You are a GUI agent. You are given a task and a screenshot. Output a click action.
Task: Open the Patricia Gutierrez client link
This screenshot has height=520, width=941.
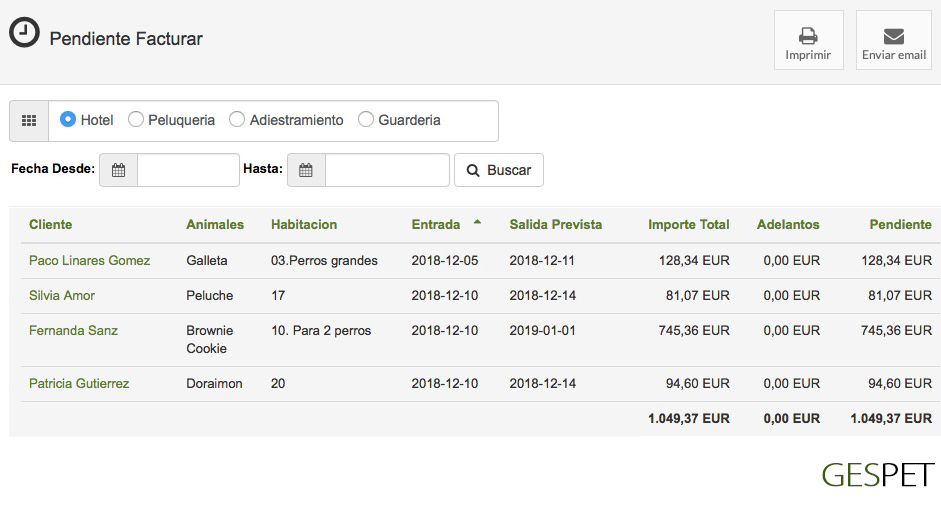tap(79, 384)
